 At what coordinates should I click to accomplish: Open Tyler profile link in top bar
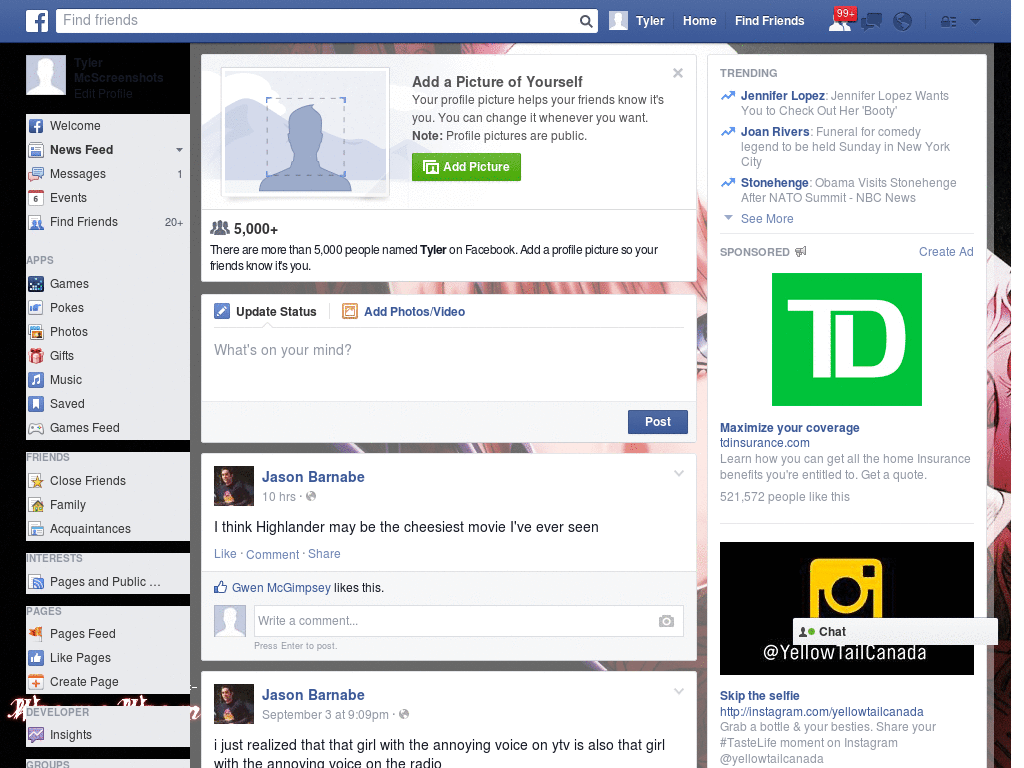click(650, 21)
